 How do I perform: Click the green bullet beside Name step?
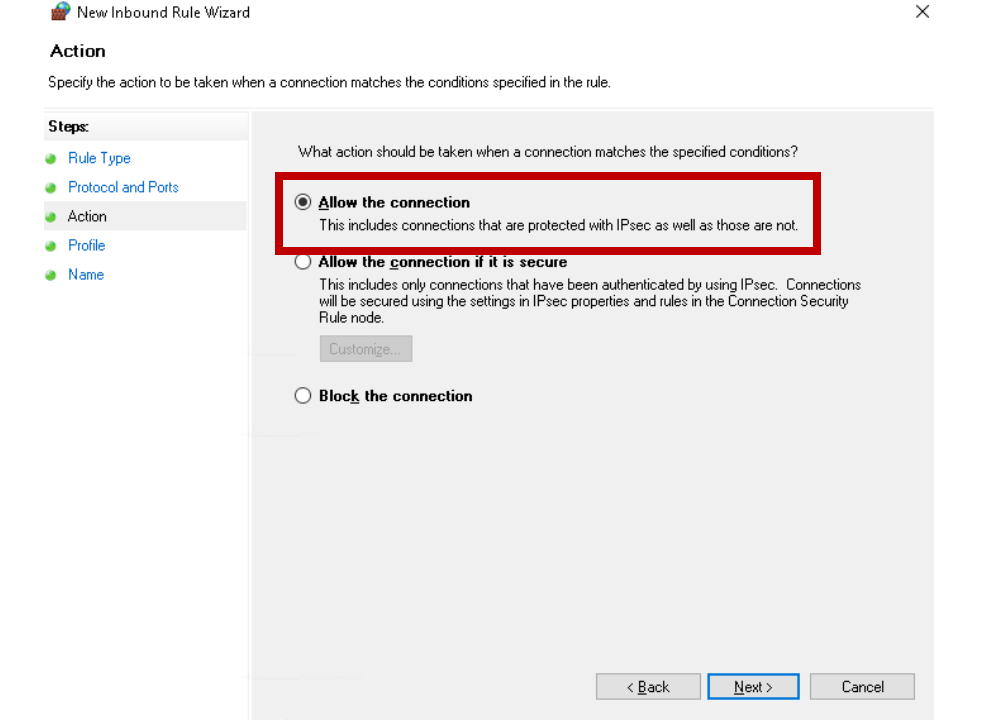[51, 275]
